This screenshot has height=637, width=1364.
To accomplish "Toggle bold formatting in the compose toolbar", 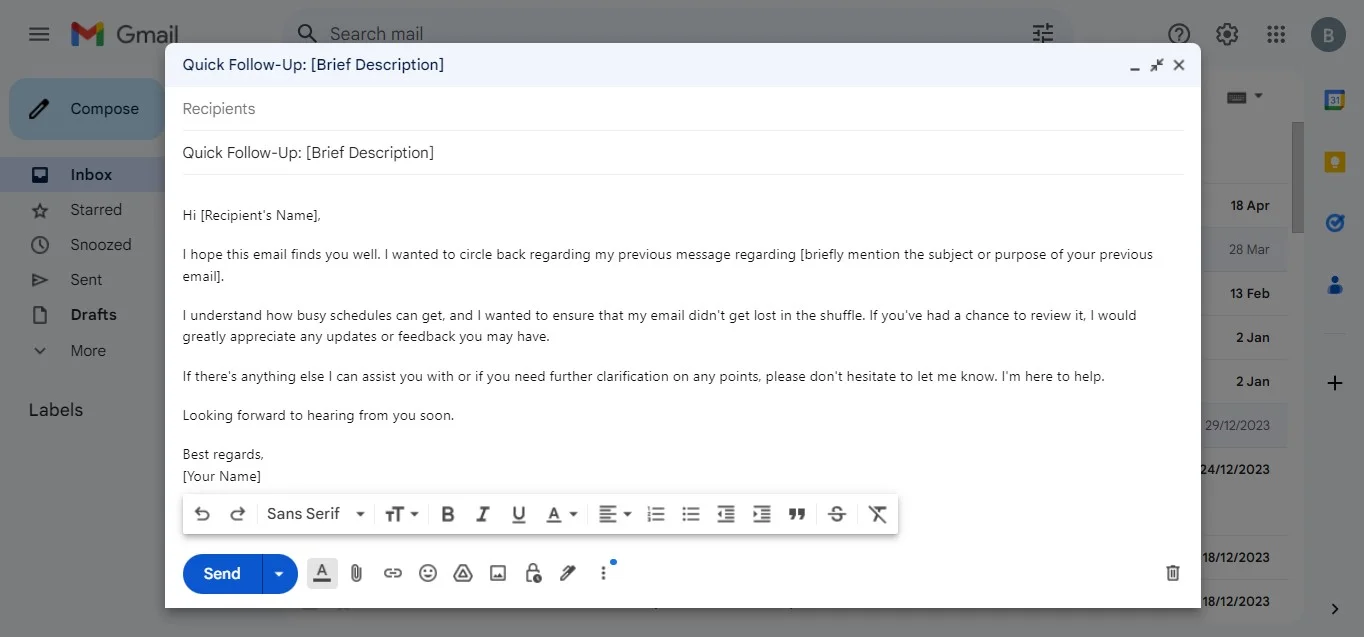I will pos(447,513).
